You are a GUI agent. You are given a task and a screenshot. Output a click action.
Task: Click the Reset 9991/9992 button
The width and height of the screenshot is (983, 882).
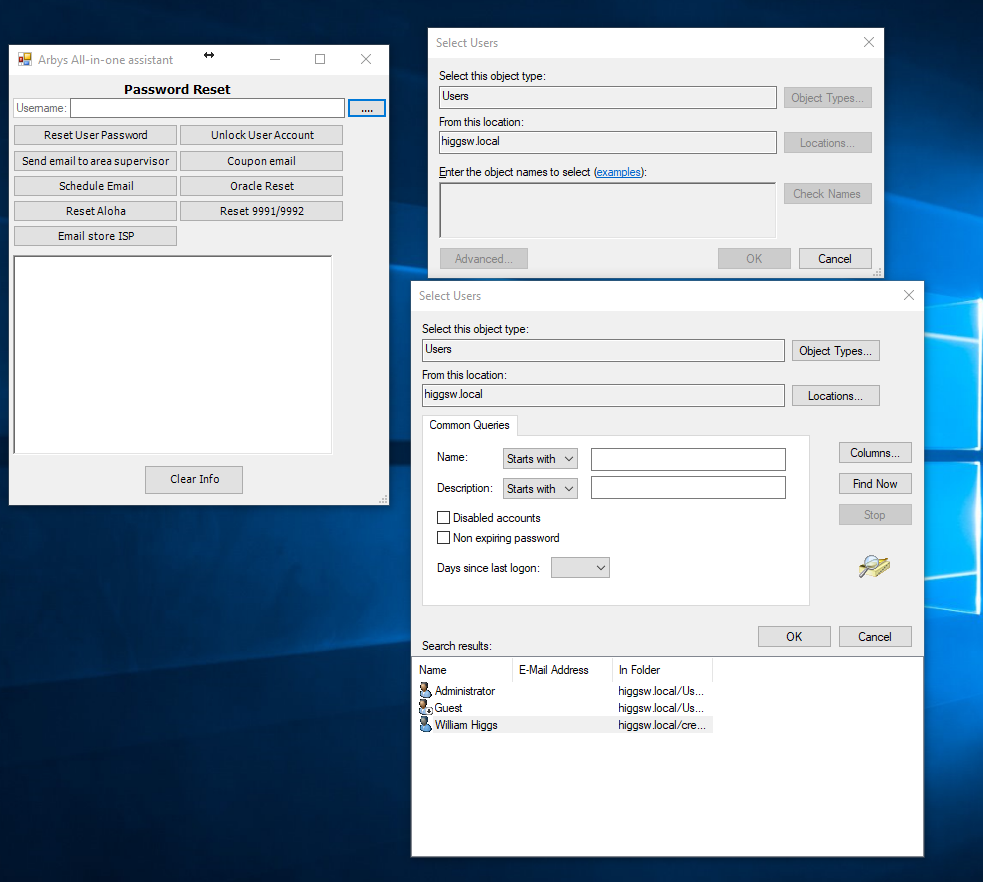coord(261,211)
